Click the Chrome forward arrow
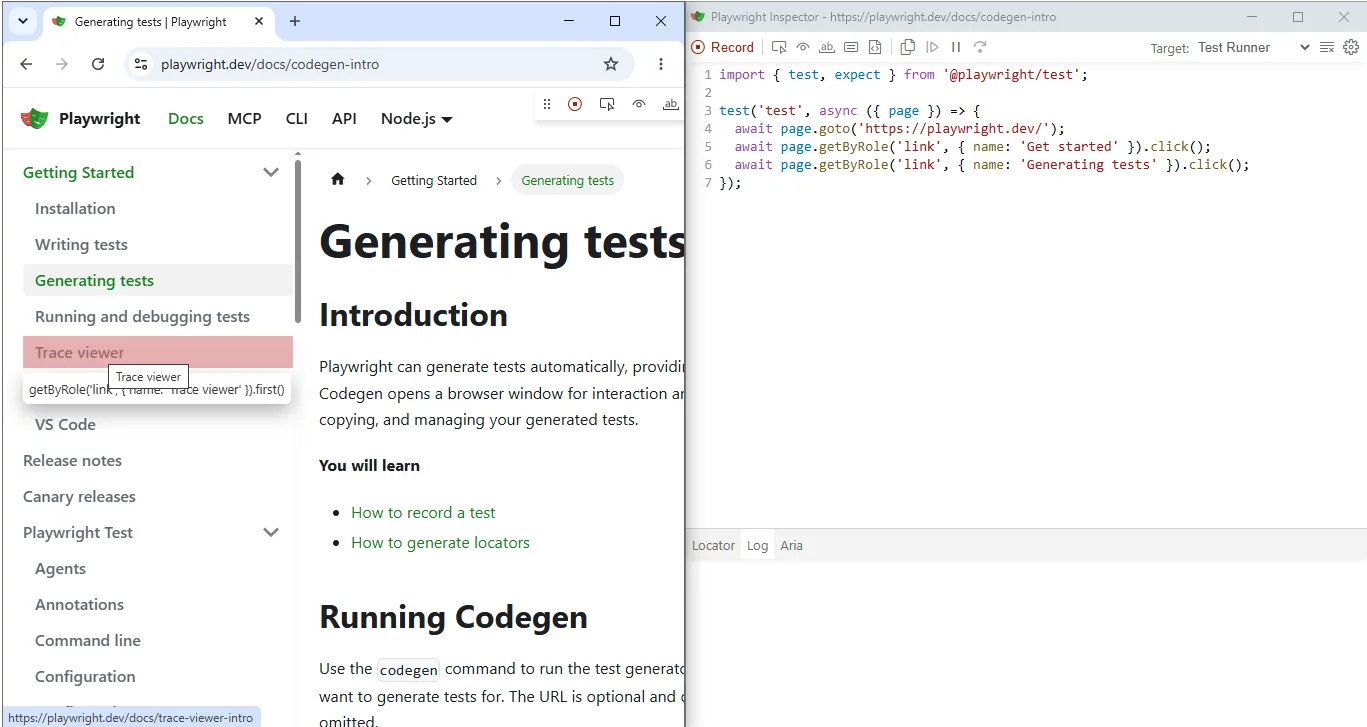The width and height of the screenshot is (1367, 727). (x=62, y=64)
